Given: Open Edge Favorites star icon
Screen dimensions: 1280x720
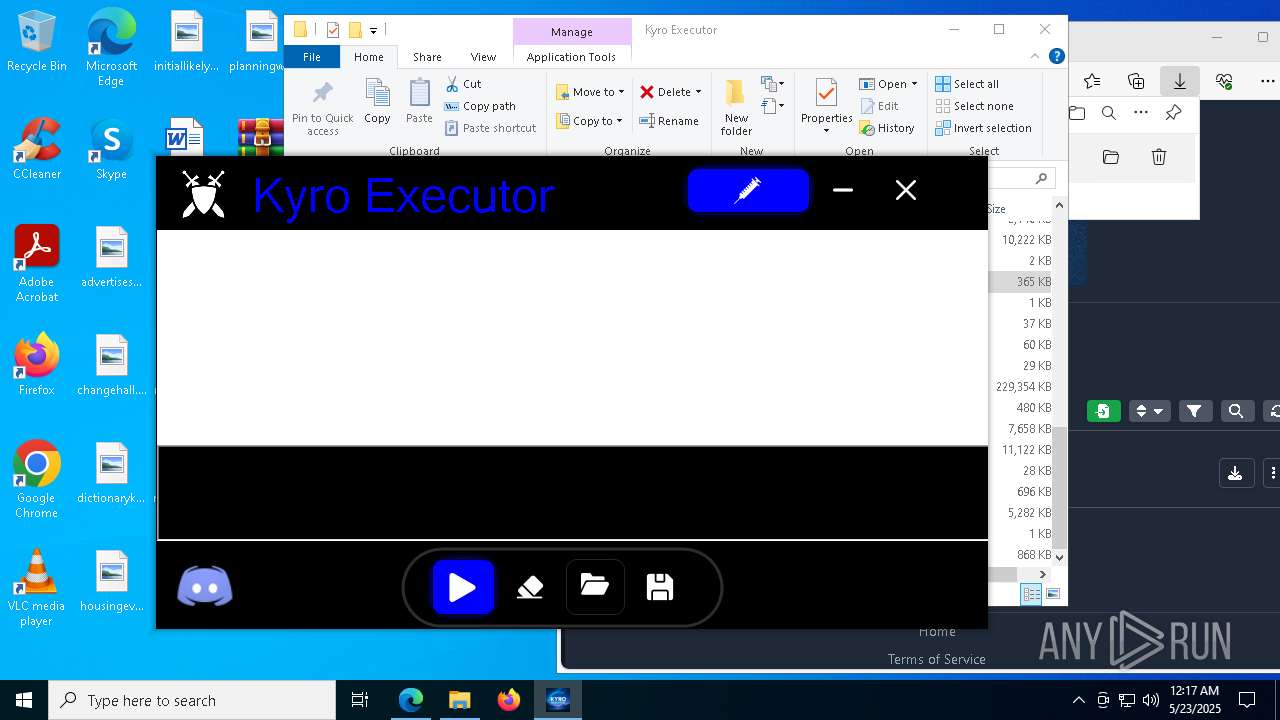Looking at the screenshot, I should 1092,82.
